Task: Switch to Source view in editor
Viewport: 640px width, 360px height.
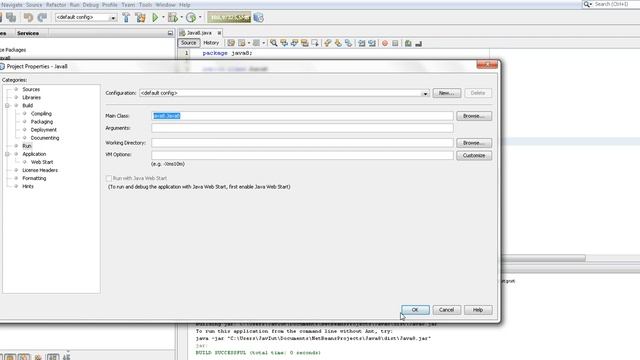Action: tap(189, 43)
